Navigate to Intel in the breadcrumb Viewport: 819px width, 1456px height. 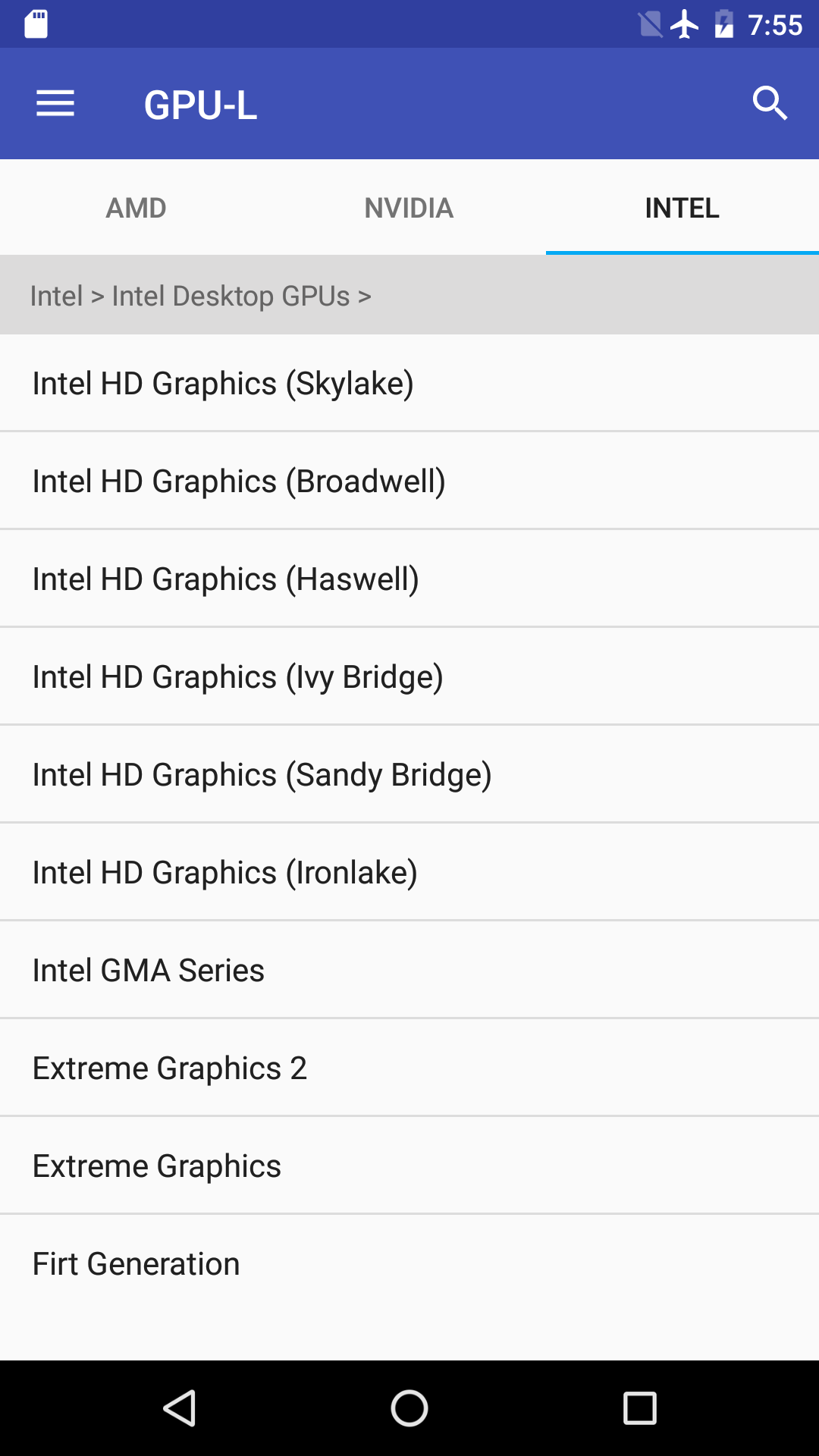tap(57, 295)
